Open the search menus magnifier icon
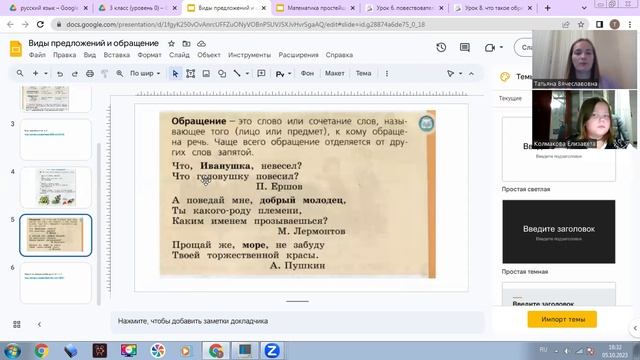Screen dimensions: 640x360 (20, 73)
